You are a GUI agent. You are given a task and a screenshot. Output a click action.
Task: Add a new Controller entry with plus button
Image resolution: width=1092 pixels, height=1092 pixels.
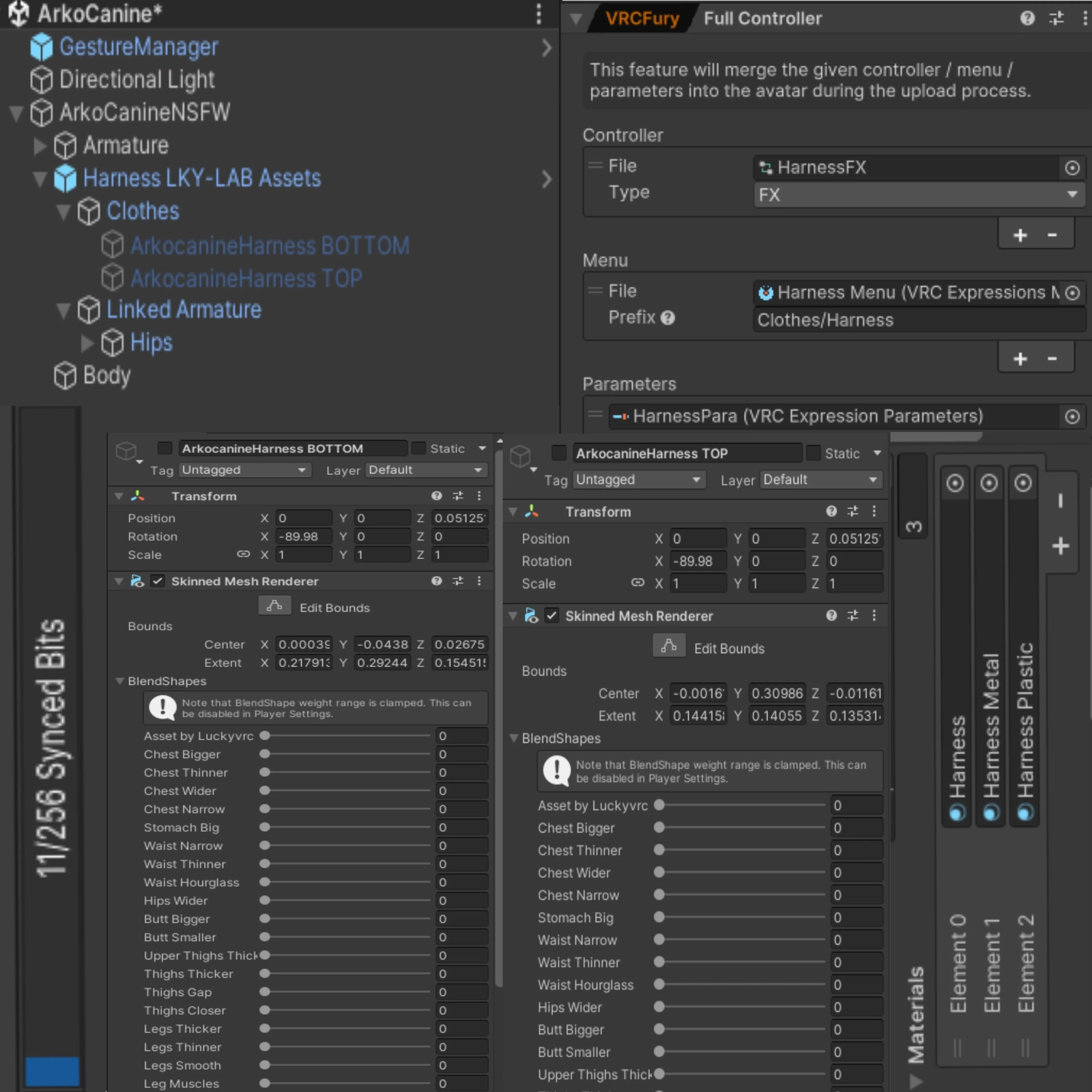(x=1020, y=235)
